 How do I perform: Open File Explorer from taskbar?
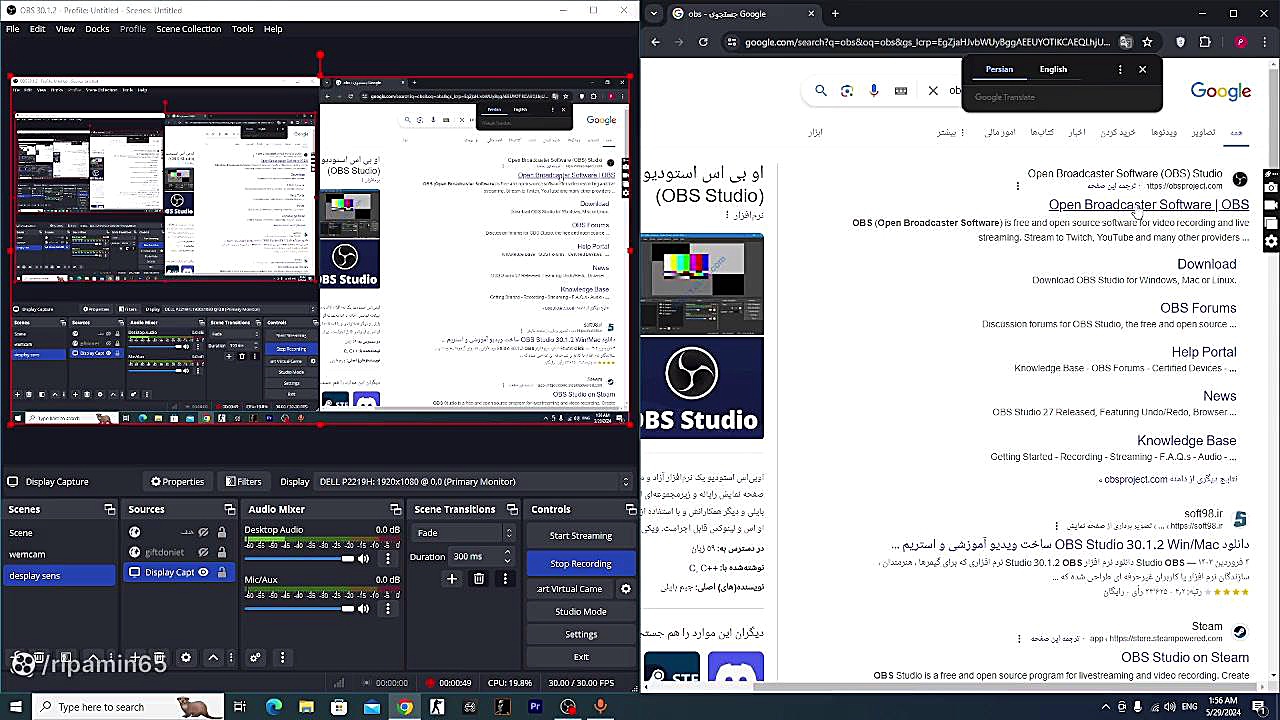306,707
